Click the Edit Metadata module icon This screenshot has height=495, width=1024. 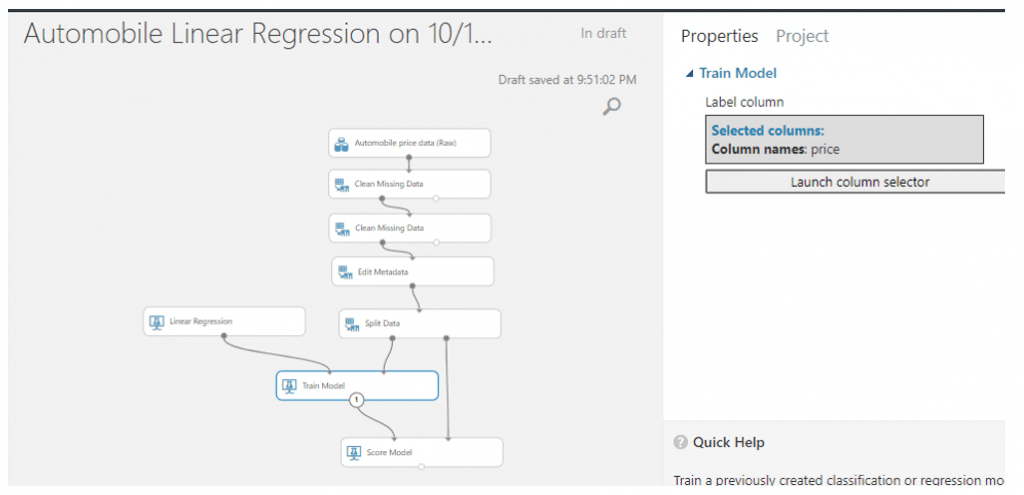pyautogui.click(x=345, y=272)
